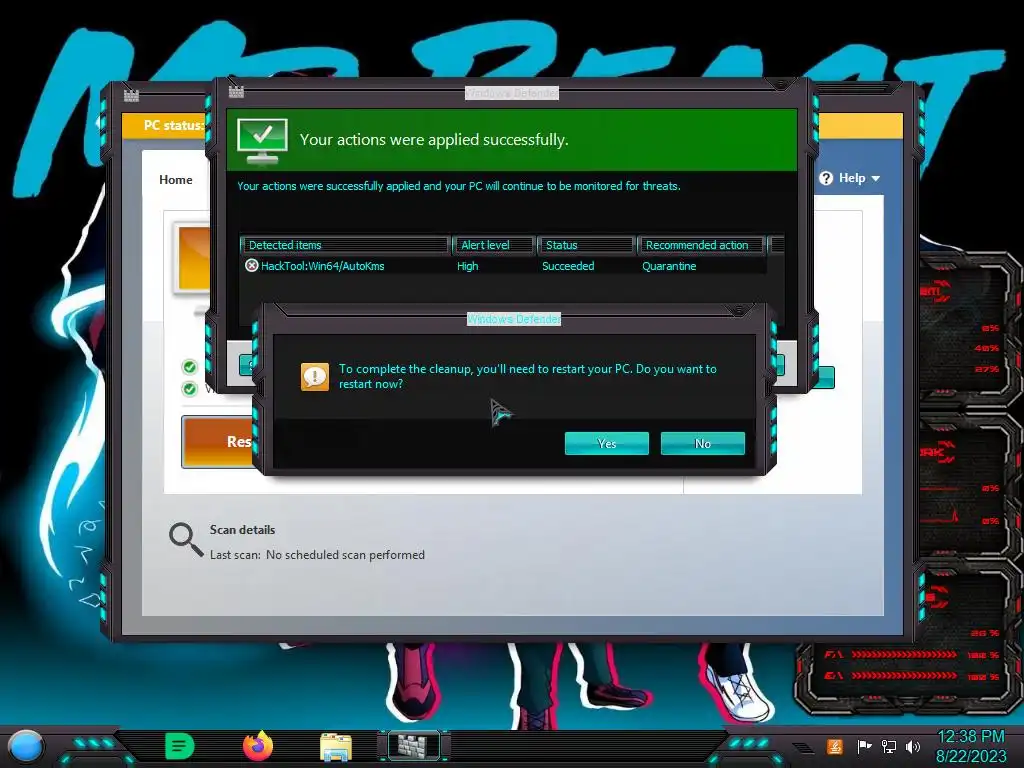Open the green notes app on taskbar
This screenshot has width=1024, height=768.
[x=180, y=746]
